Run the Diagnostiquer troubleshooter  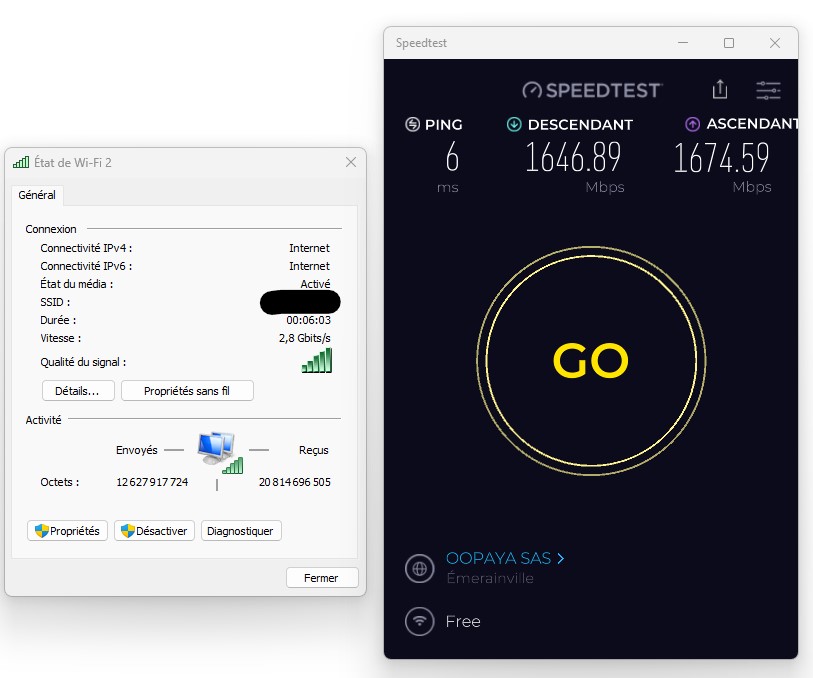click(240, 531)
